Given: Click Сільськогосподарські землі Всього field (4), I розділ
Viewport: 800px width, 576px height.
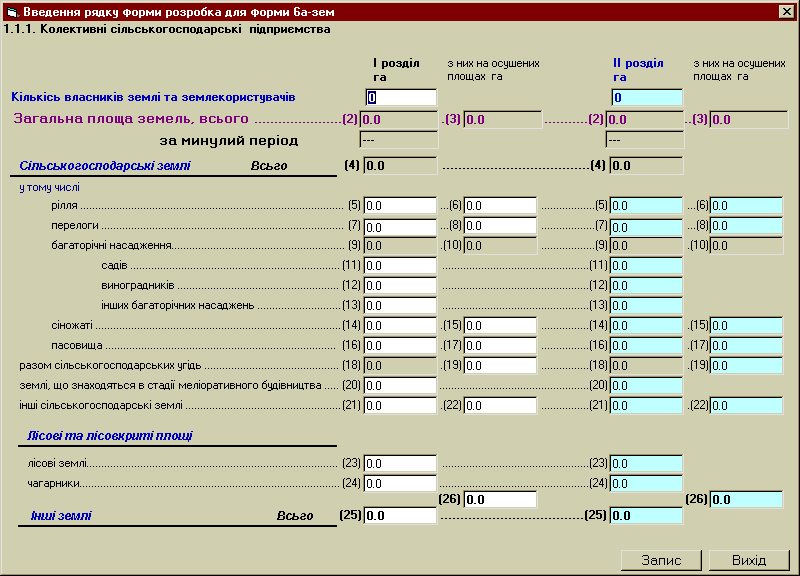Looking at the screenshot, I should pos(400,166).
